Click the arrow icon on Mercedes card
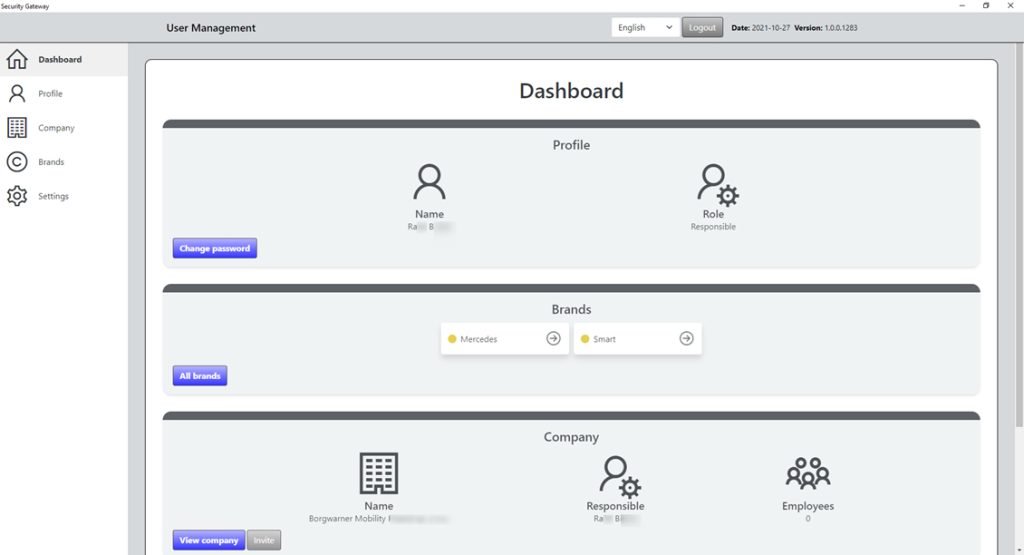 tap(553, 339)
